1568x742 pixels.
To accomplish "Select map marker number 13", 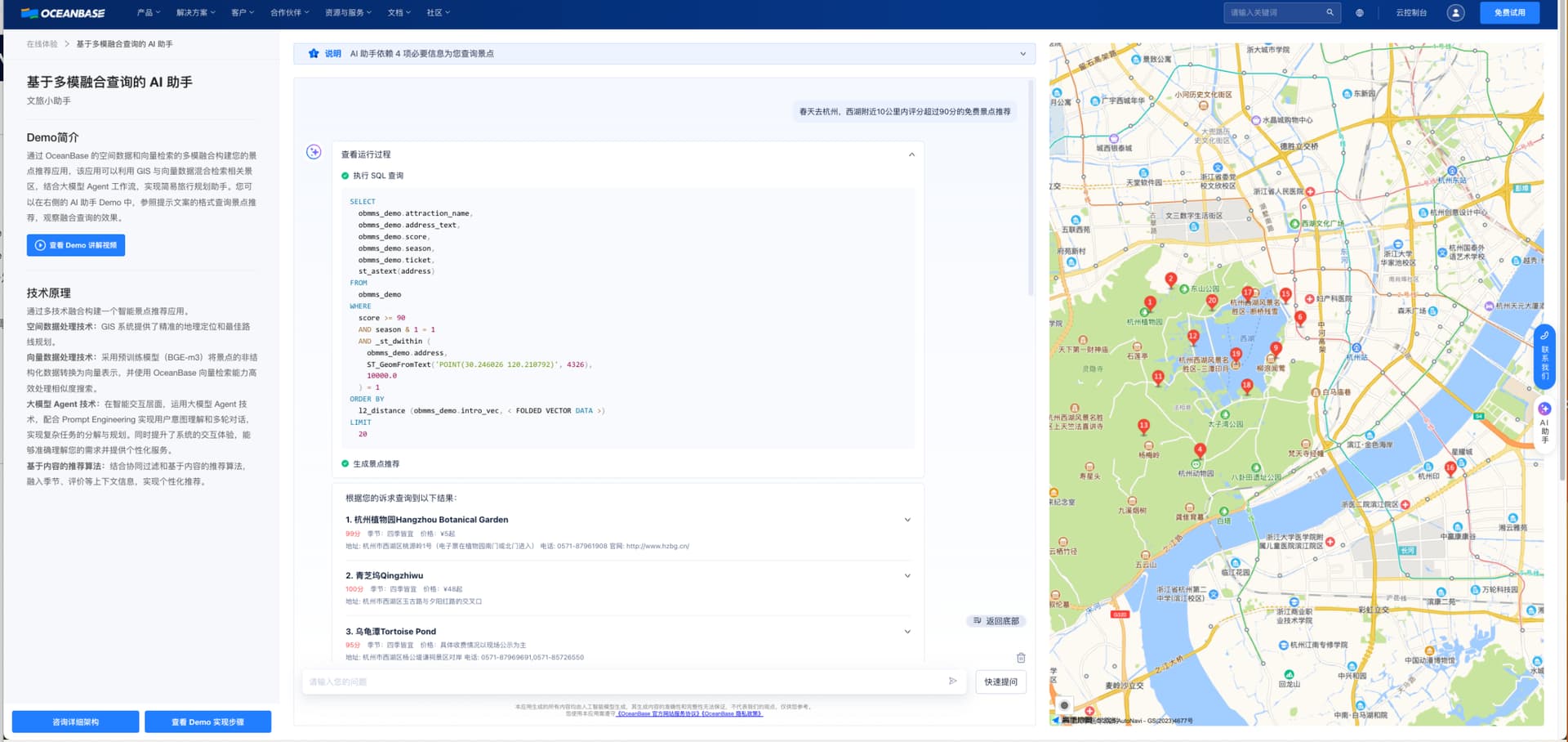I will [1143, 426].
